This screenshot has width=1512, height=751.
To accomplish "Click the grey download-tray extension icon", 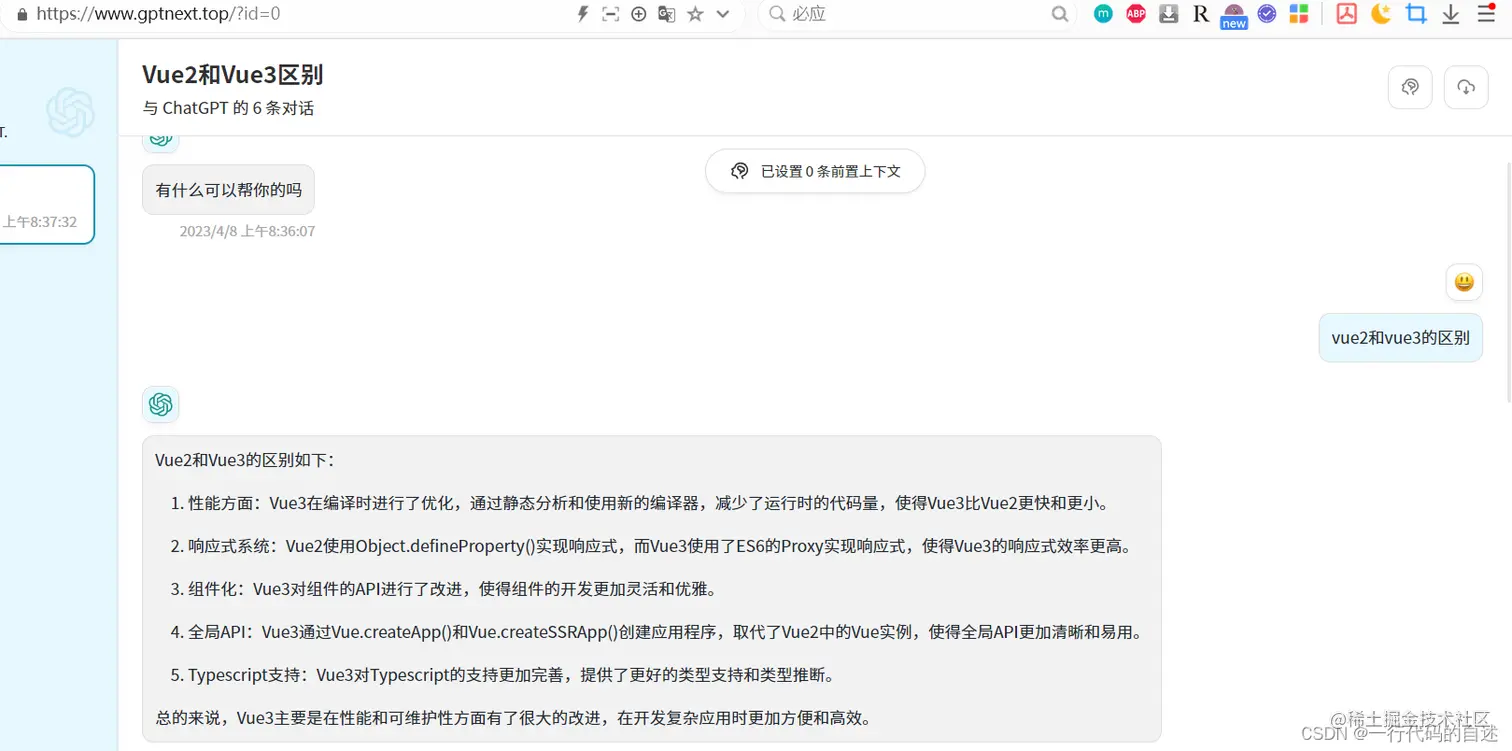I will click(x=1168, y=14).
